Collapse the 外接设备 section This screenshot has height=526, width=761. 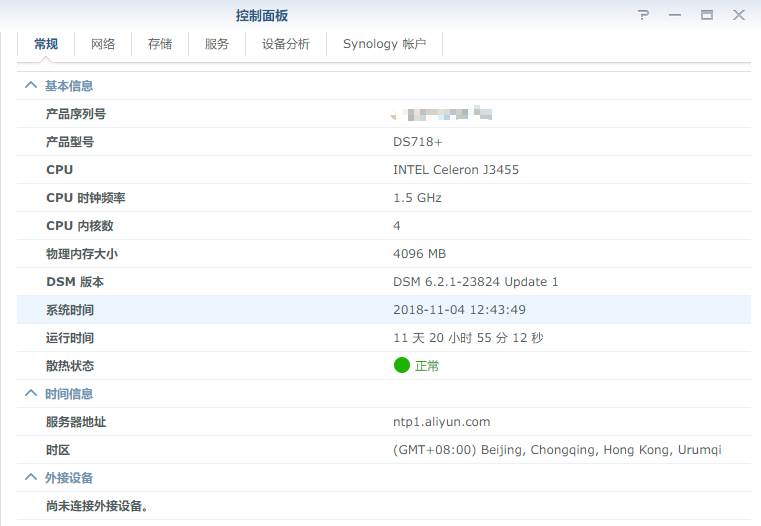click(31, 478)
